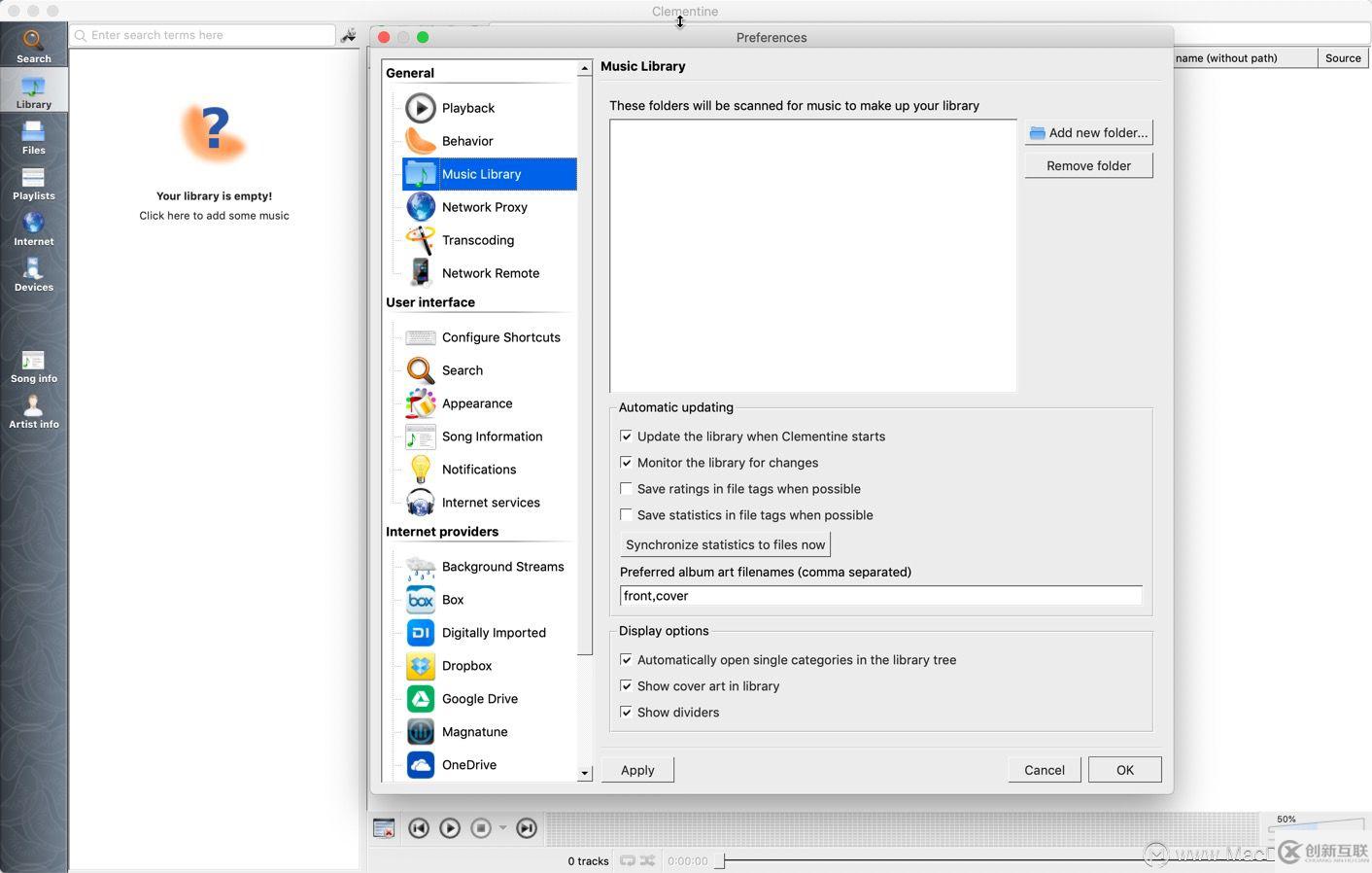Toggle repeat mode icon in status bar
The width and height of the screenshot is (1372, 873).
coord(628,860)
